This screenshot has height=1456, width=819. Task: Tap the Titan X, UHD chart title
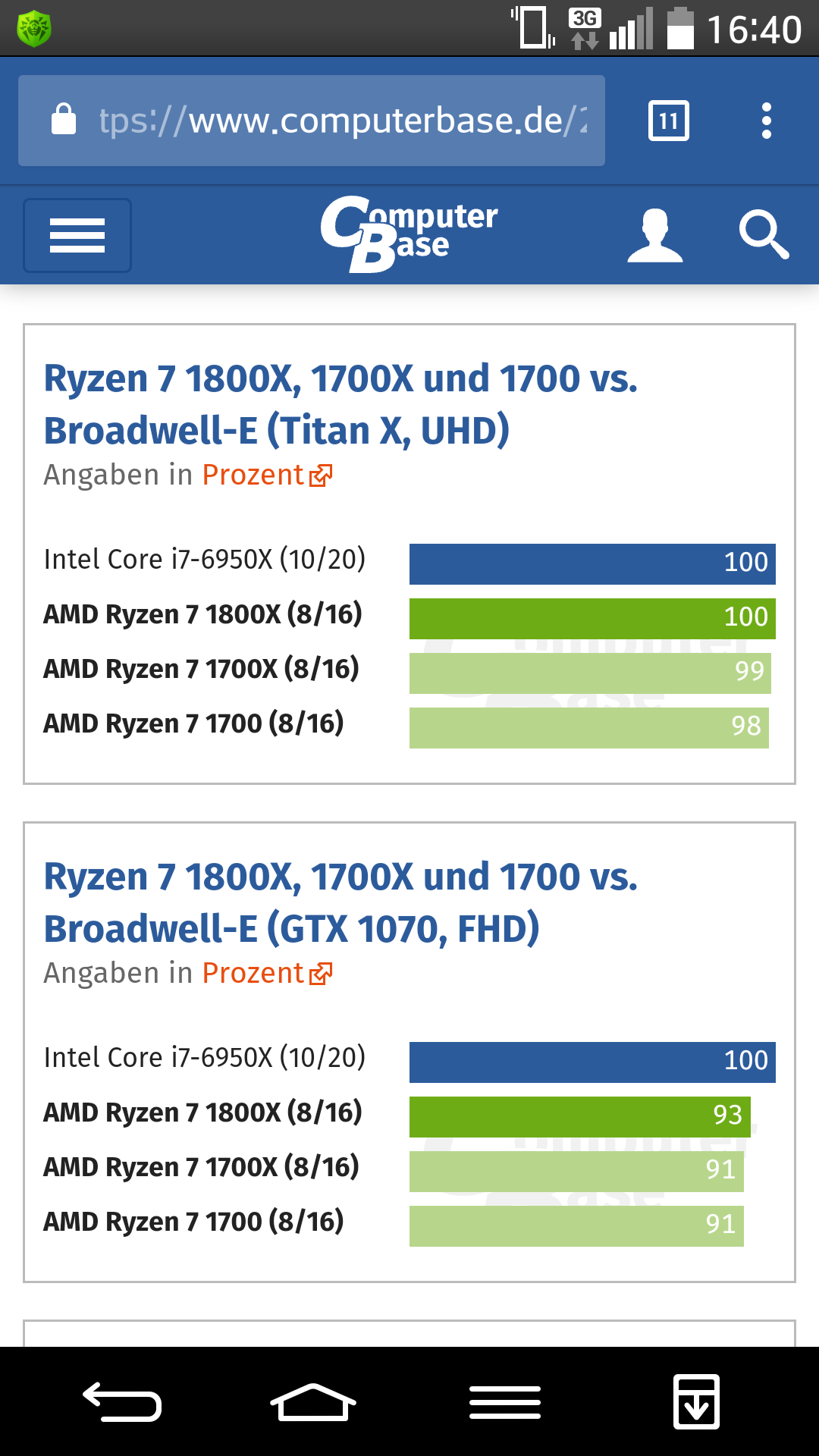(x=341, y=404)
